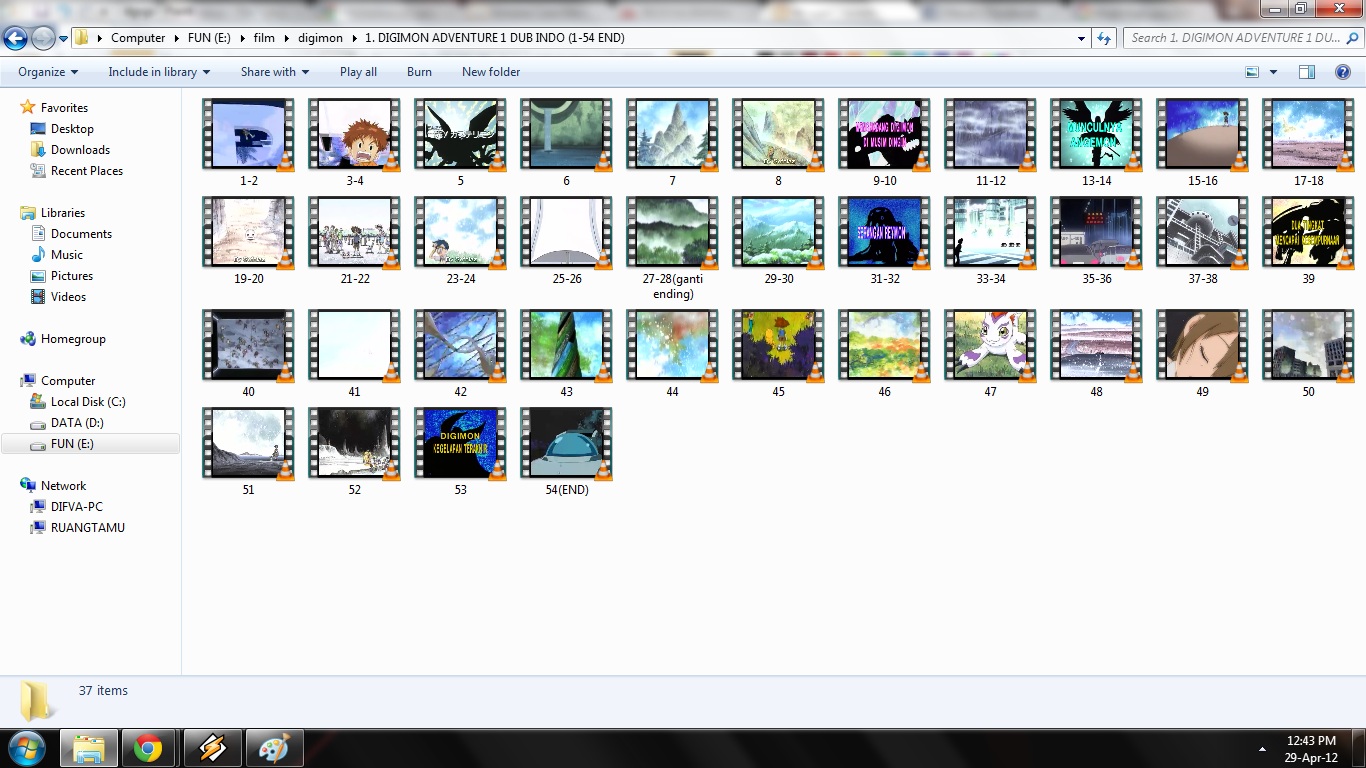The width and height of the screenshot is (1366, 768).
Task: Open Google Chrome from taskbar
Action: point(148,748)
